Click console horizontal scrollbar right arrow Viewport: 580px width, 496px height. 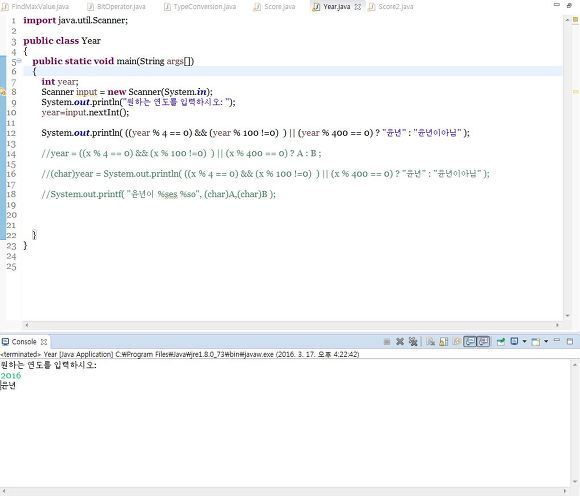pyautogui.click(x=564, y=492)
